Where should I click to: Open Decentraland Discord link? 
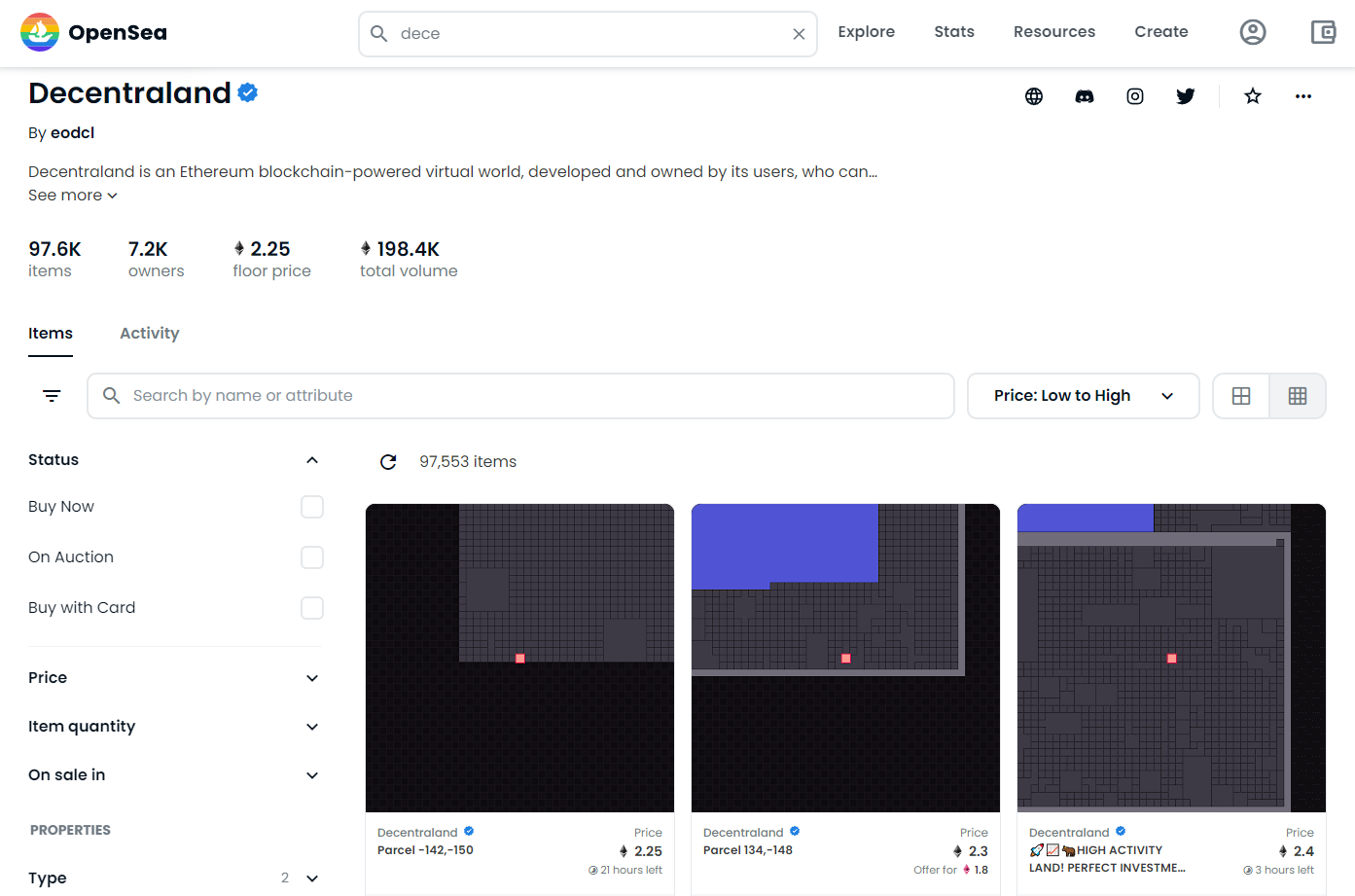pyautogui.click(x=1085, y=96)
